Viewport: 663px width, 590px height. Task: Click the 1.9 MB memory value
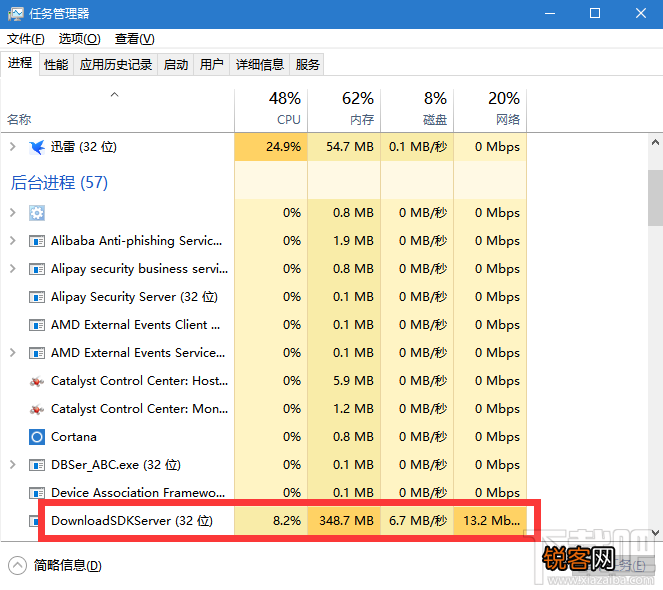353,241
